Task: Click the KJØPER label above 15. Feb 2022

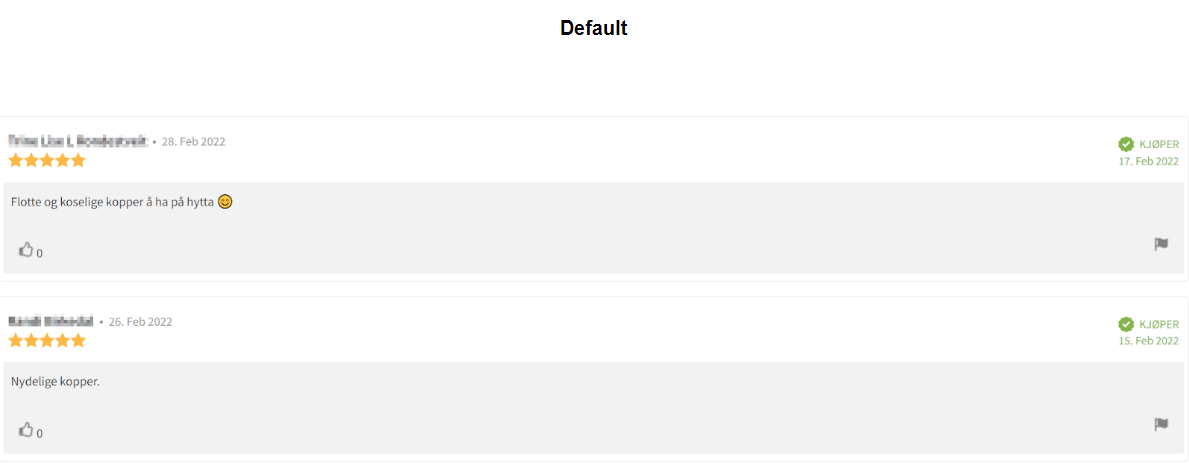Action: [1159, 324]
